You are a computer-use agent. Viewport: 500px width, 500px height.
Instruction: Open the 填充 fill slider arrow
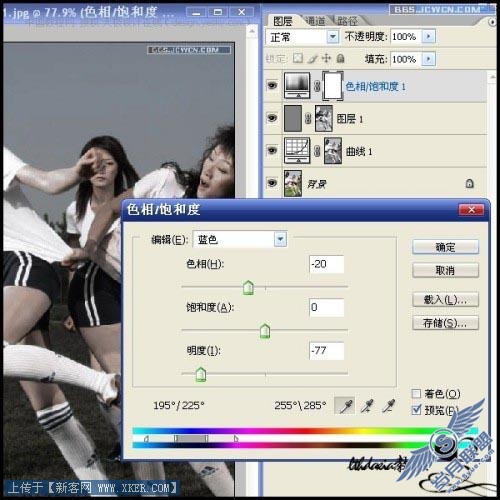[429, 59]
